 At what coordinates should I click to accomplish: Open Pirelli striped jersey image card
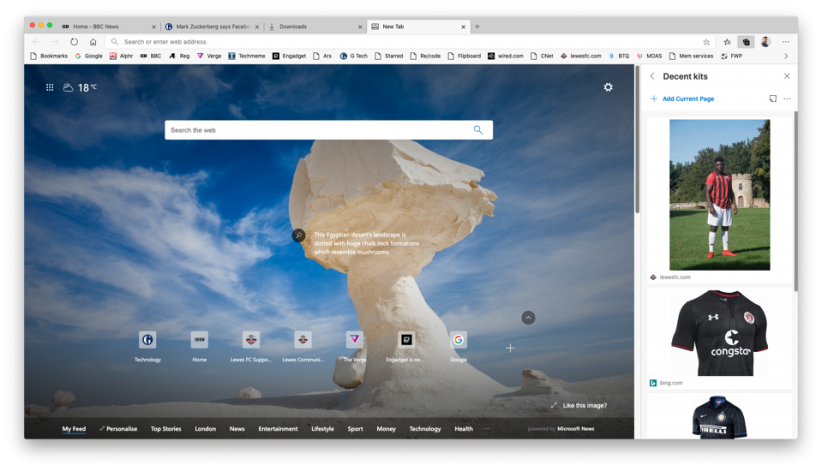tap(719, 418)
